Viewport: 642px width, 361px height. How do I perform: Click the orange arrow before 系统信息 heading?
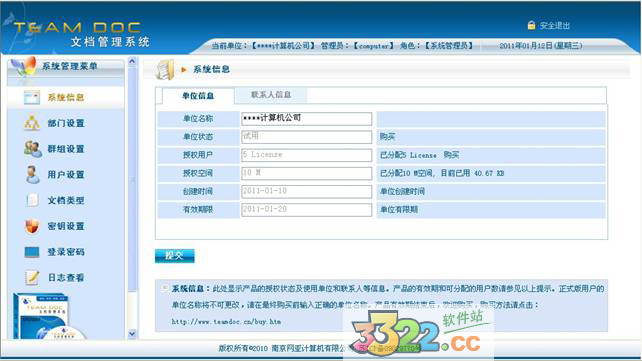(184, 70)
